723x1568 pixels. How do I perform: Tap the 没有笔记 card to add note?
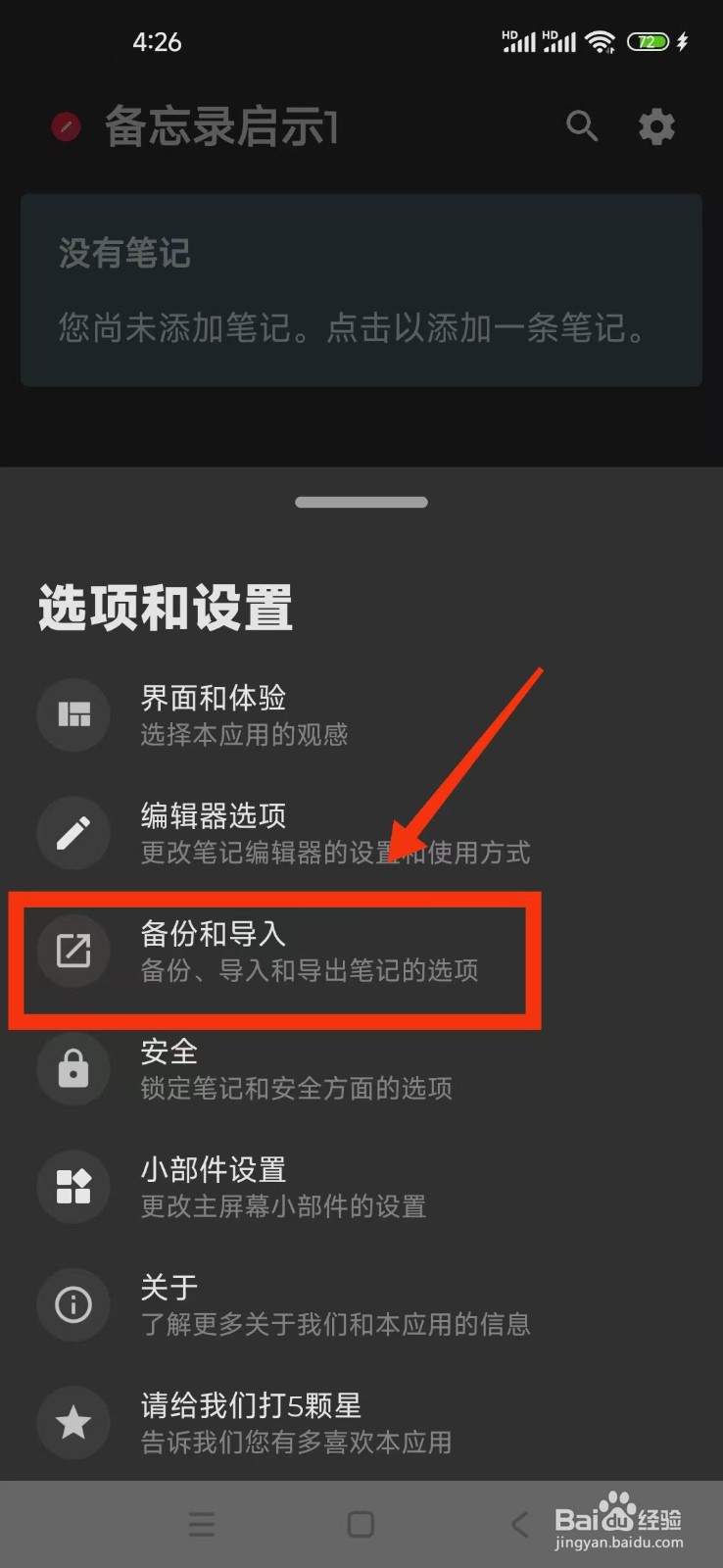click(x=361, y=290)
